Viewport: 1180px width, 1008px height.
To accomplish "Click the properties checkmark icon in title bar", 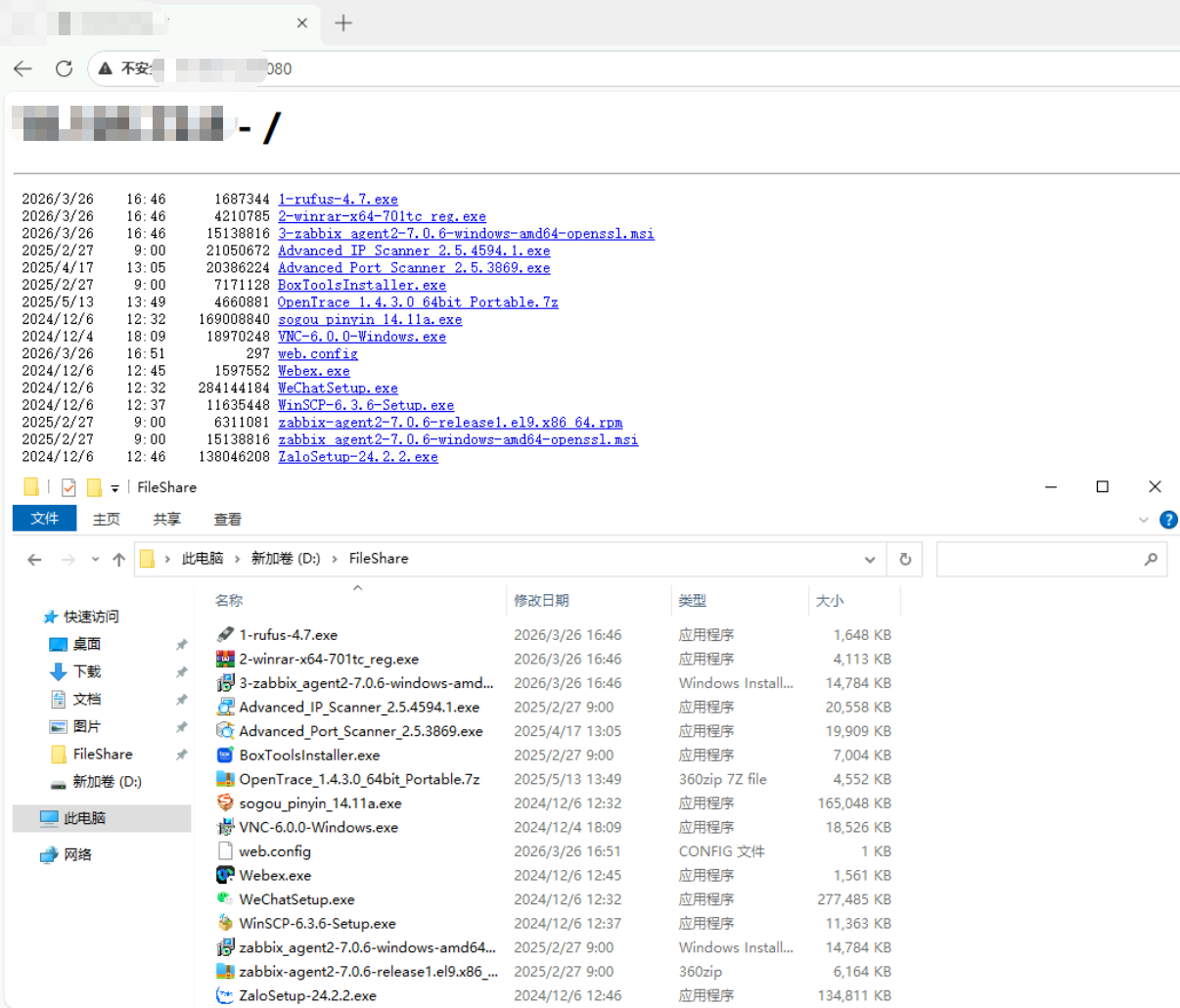I will (68, 487).
